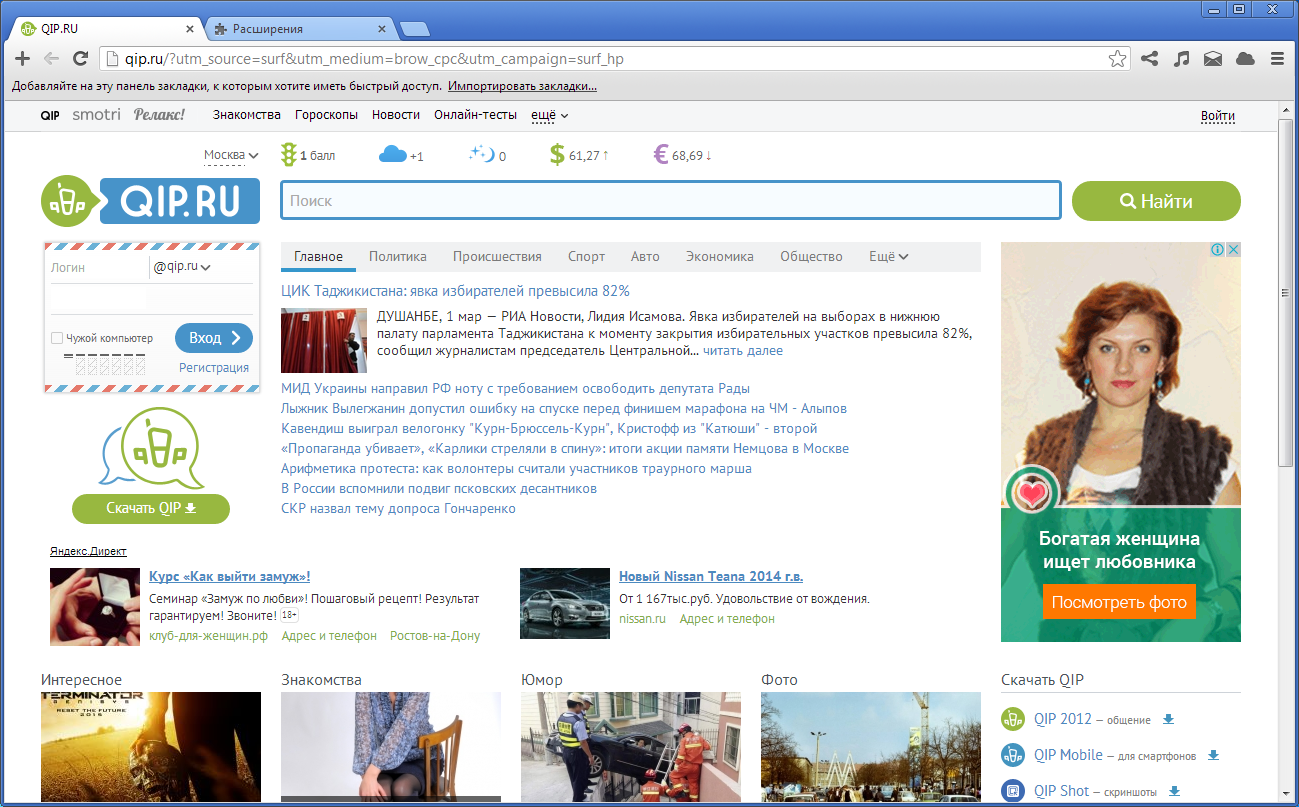Check the Чужой компьютер checkbox
The width and height of the screenshot is (1299, 807).
click(x=57, y=338)
